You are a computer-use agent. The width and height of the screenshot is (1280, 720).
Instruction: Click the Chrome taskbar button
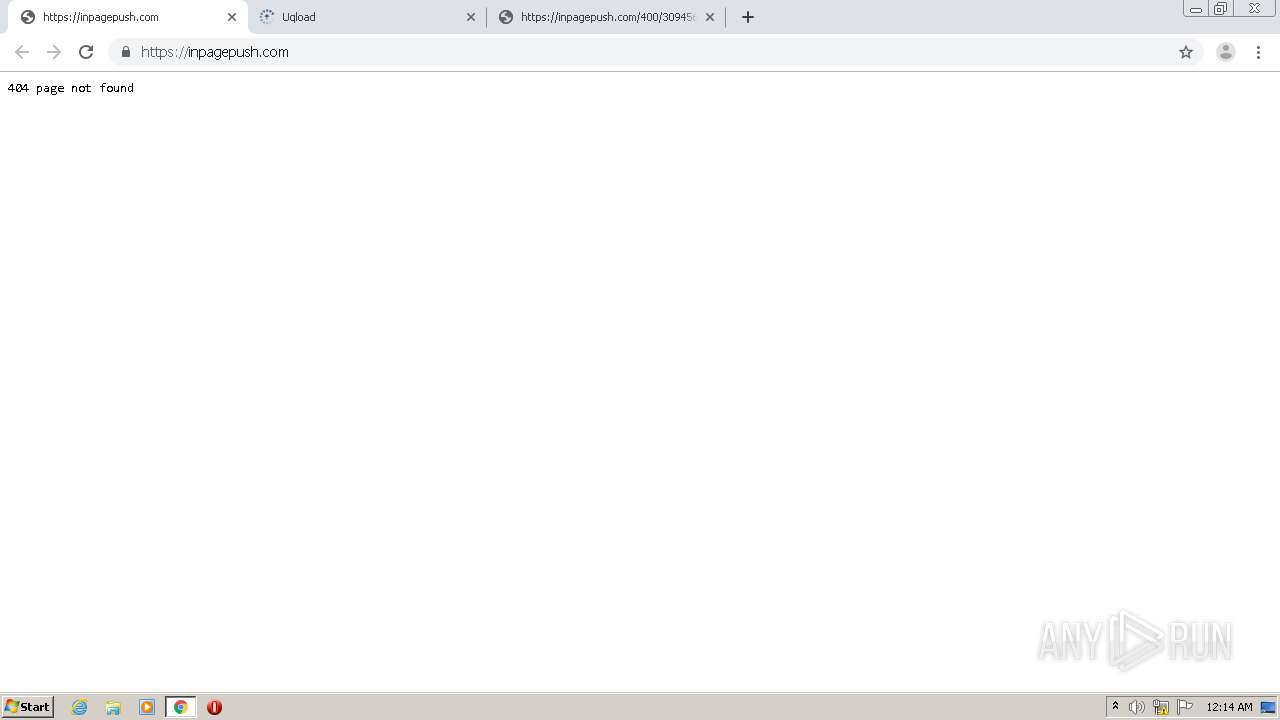click(181, 707)
